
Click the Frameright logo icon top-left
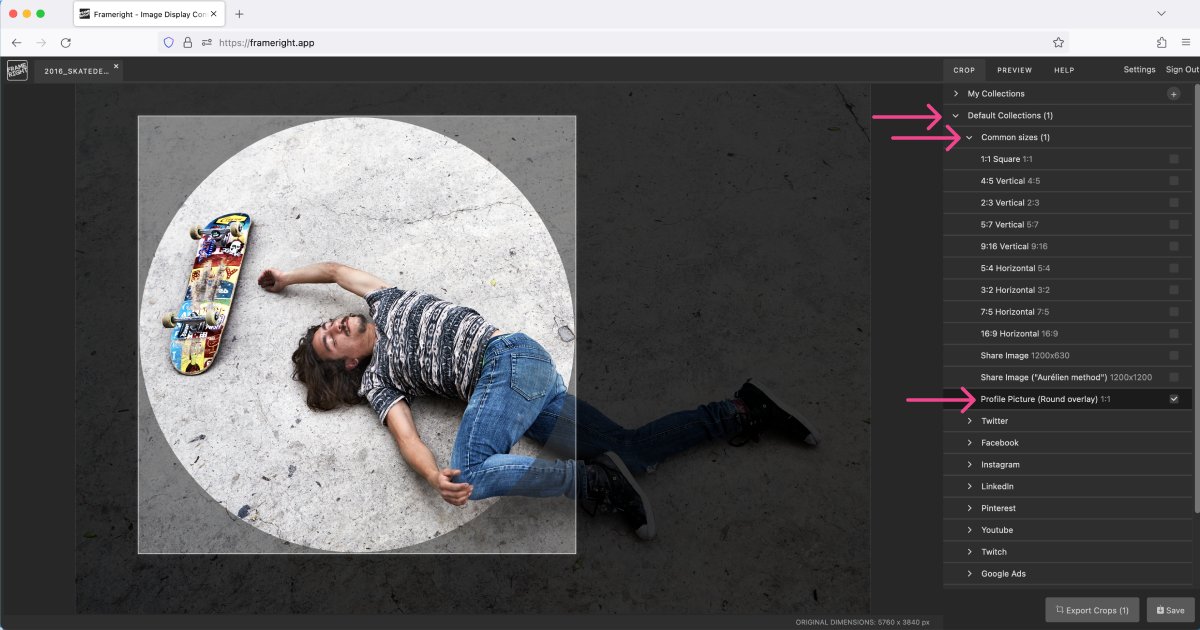click(16, 70)
